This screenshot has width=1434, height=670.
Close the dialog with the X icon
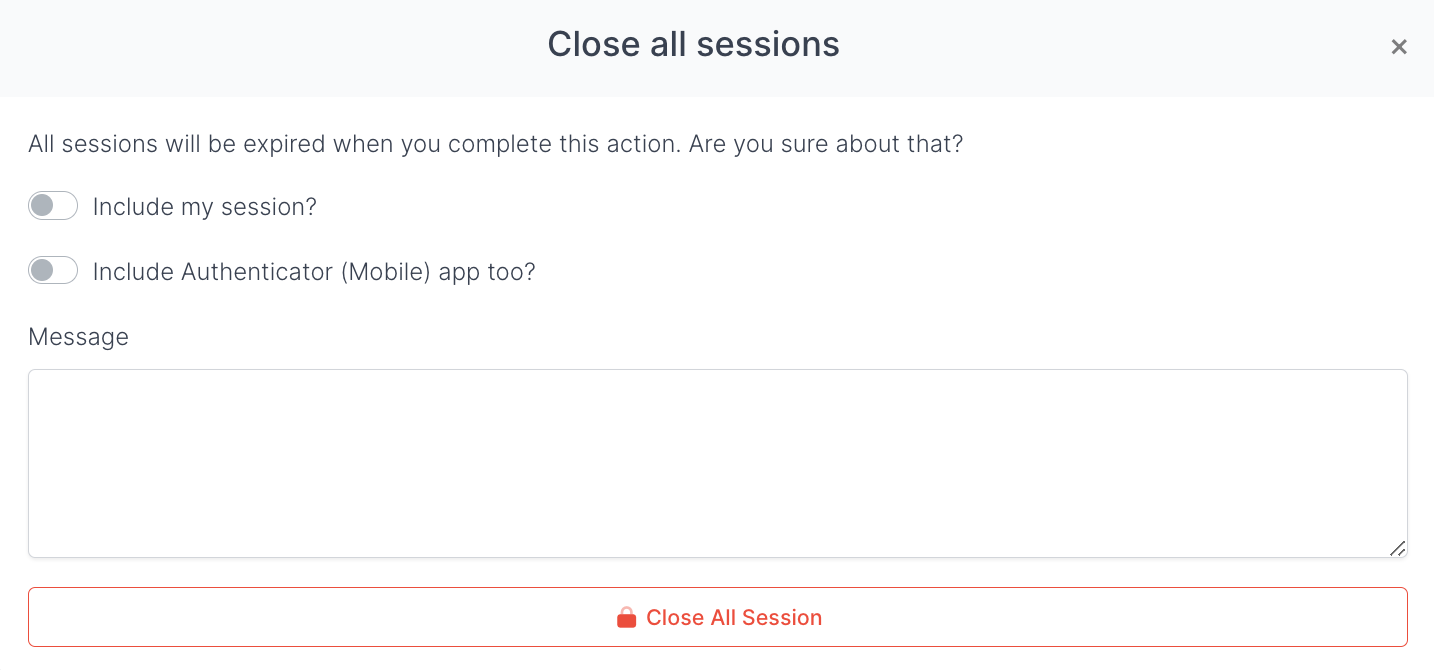[x=1399, y=47]
